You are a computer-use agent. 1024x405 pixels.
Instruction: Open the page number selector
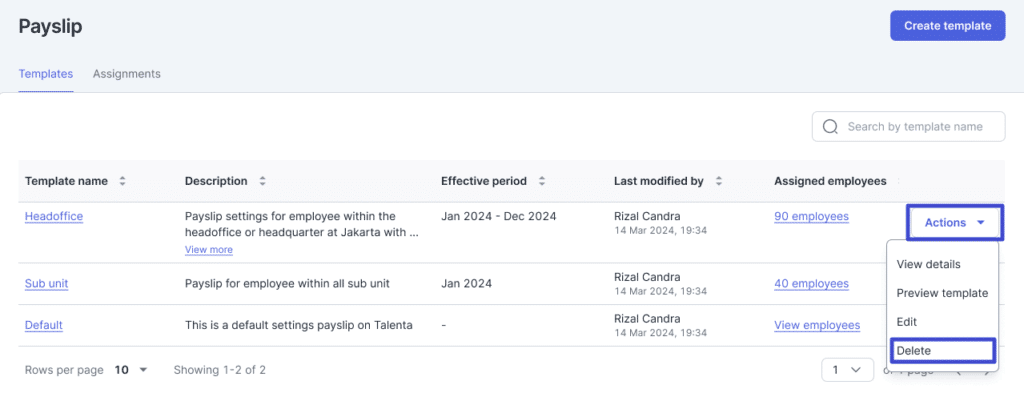[846, 370]
